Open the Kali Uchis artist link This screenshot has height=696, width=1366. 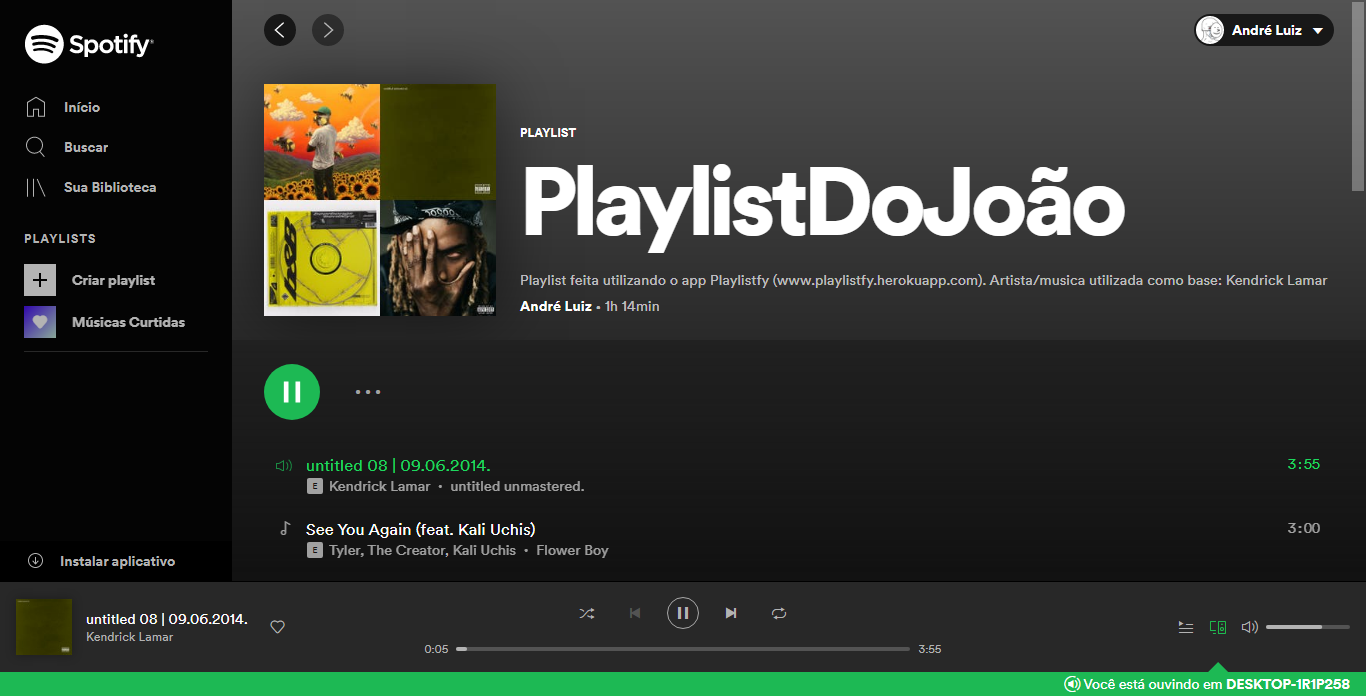485,550
